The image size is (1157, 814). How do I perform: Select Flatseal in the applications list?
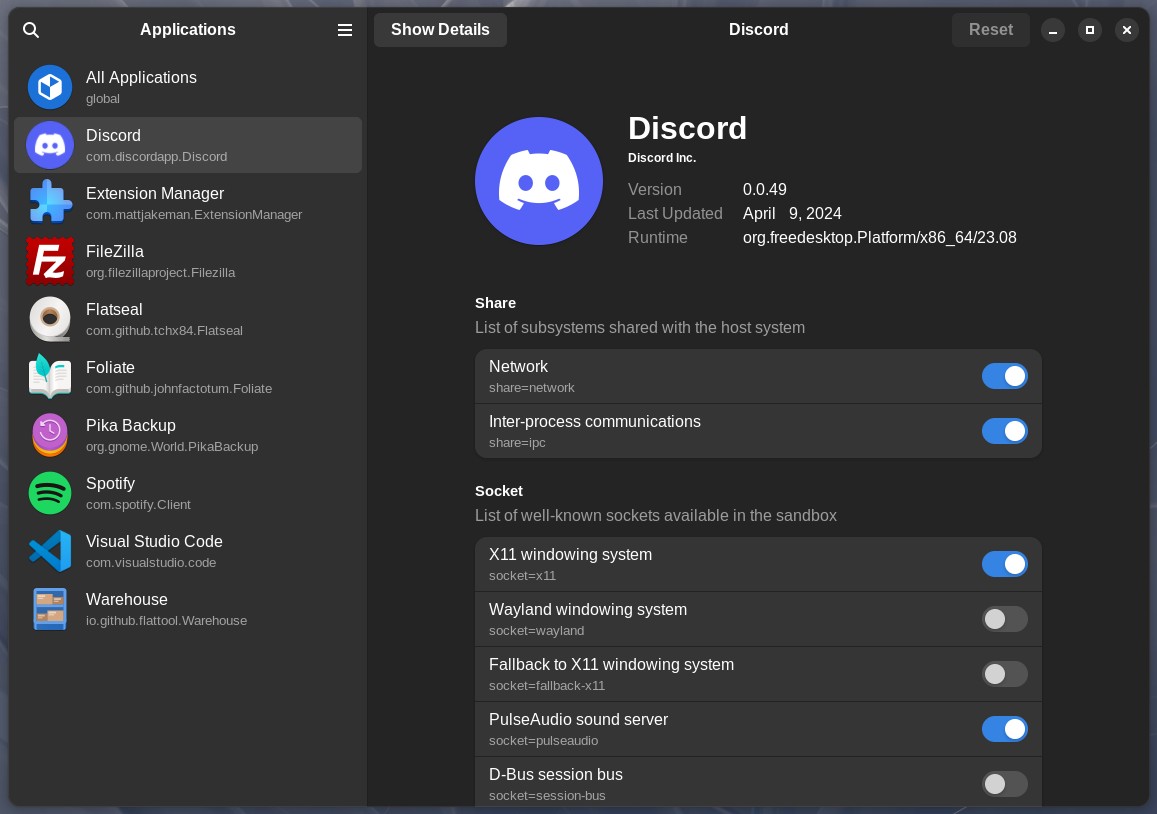188,319
